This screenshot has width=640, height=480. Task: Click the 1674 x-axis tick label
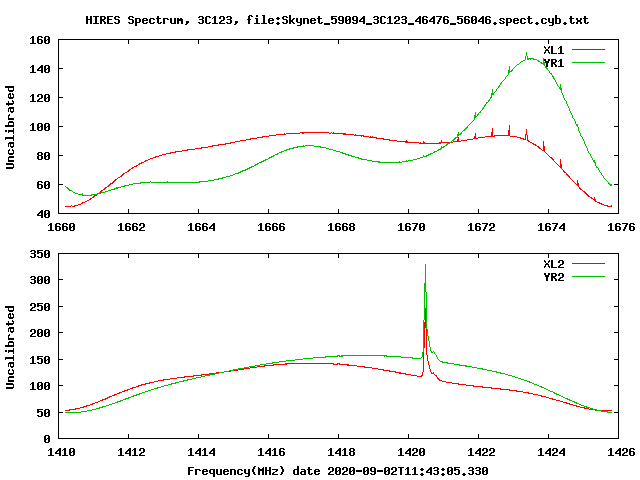(x=551, y=227)
